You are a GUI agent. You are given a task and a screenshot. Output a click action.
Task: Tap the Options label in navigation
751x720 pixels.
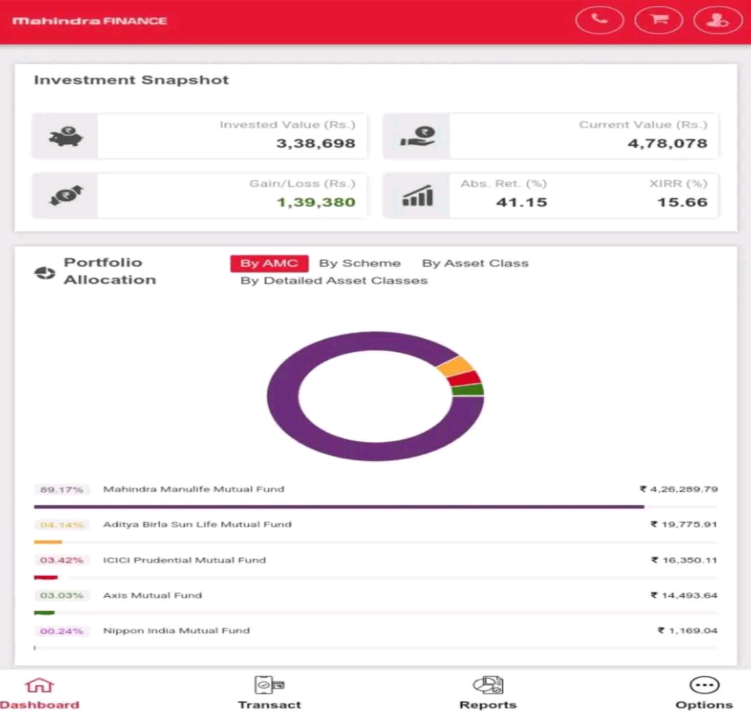[704, 705]
